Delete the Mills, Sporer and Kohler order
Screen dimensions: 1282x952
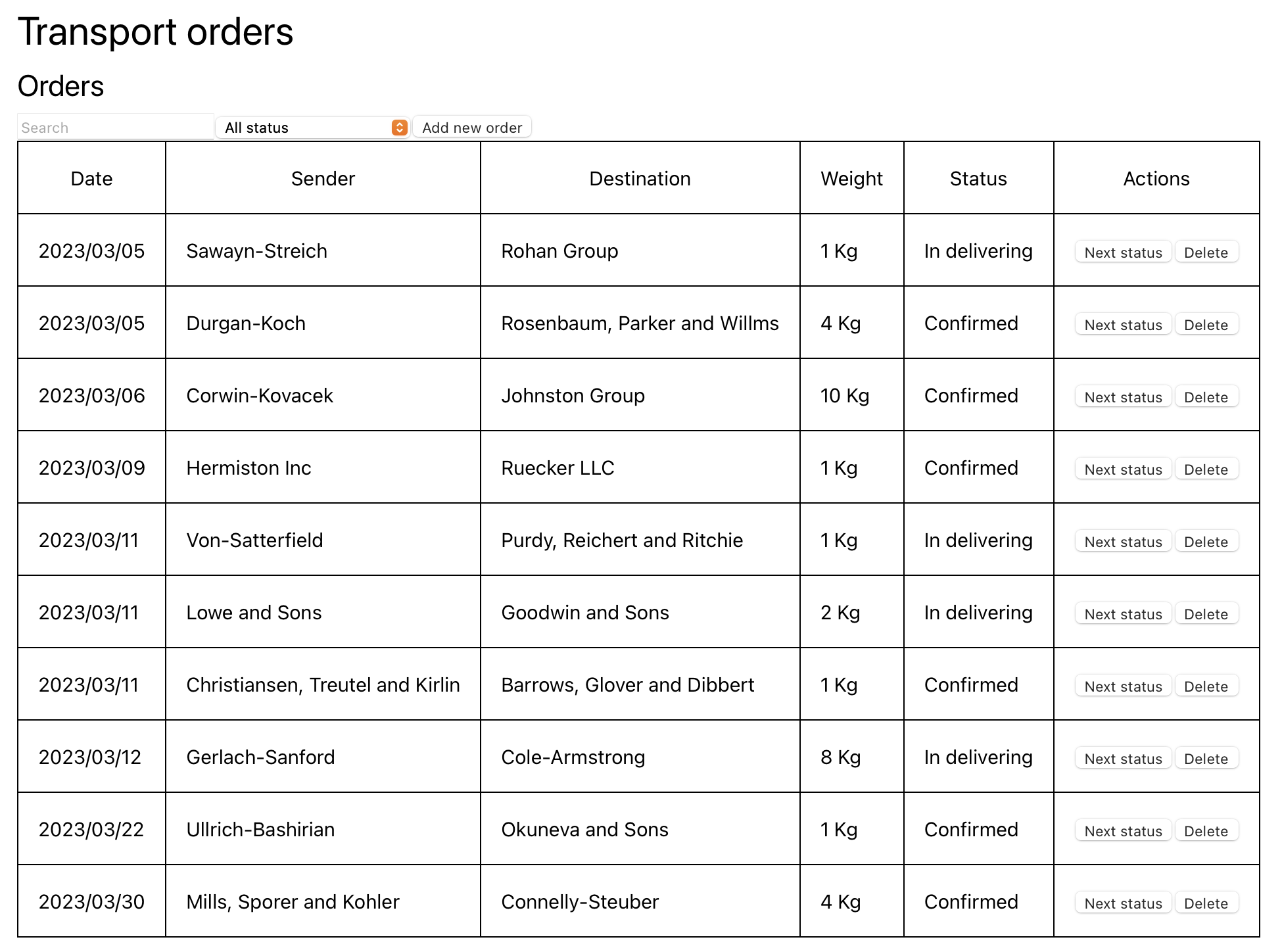pyautogui.click(x=1206, y=903)
